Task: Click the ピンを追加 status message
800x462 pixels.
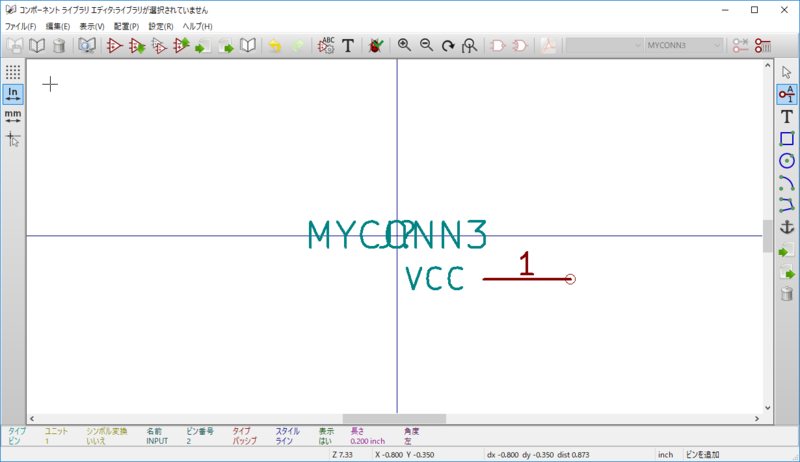Action: tap(703, 454)
